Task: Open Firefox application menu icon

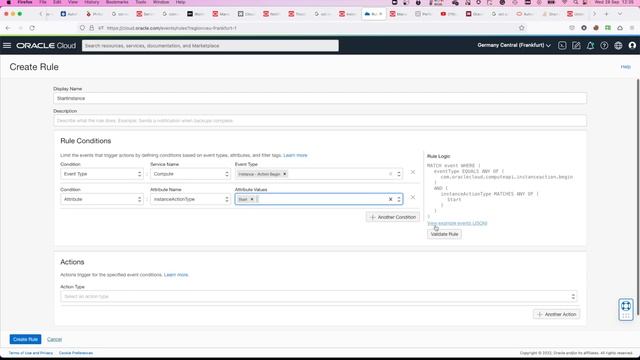Action: point(632,28)
